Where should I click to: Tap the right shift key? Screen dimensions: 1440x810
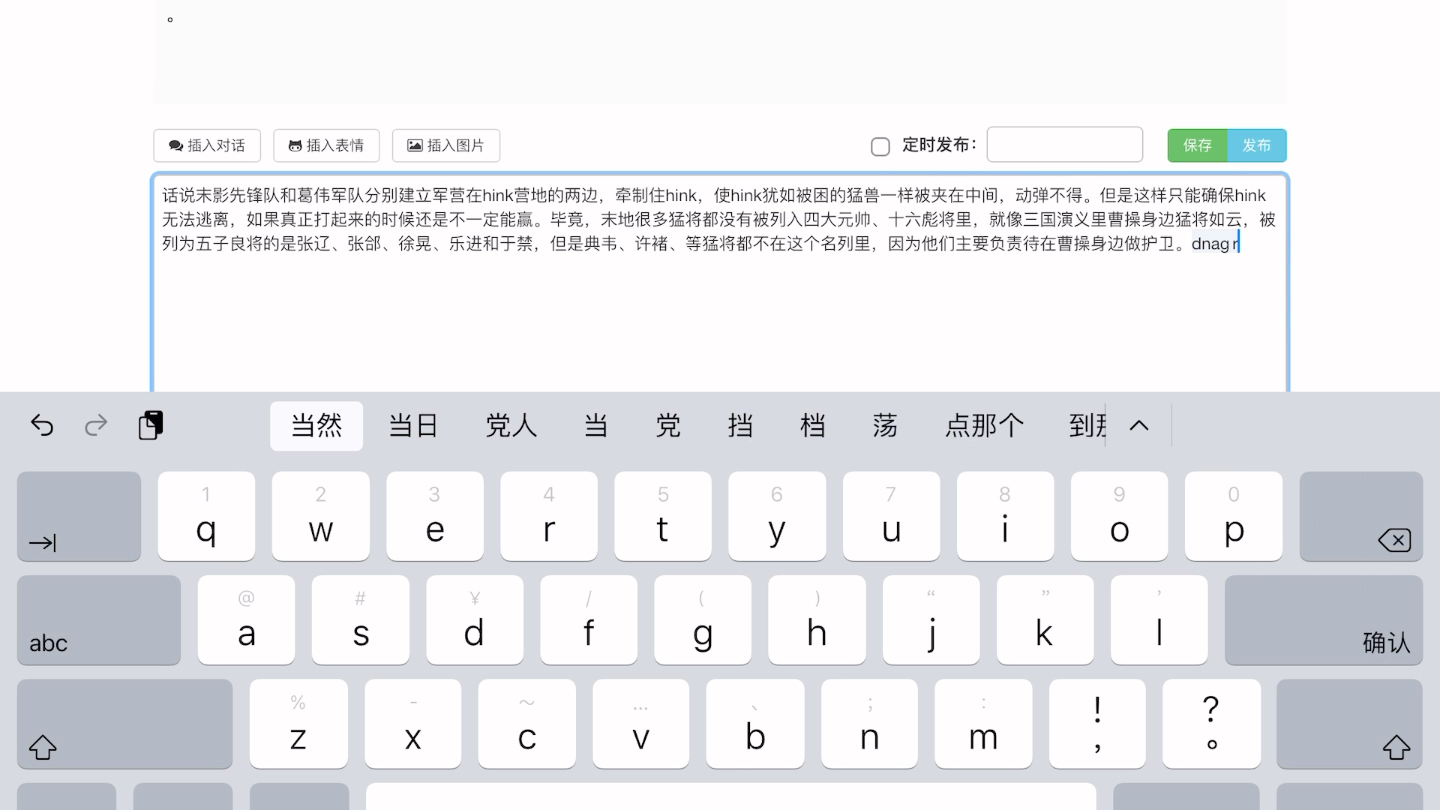1349,724
